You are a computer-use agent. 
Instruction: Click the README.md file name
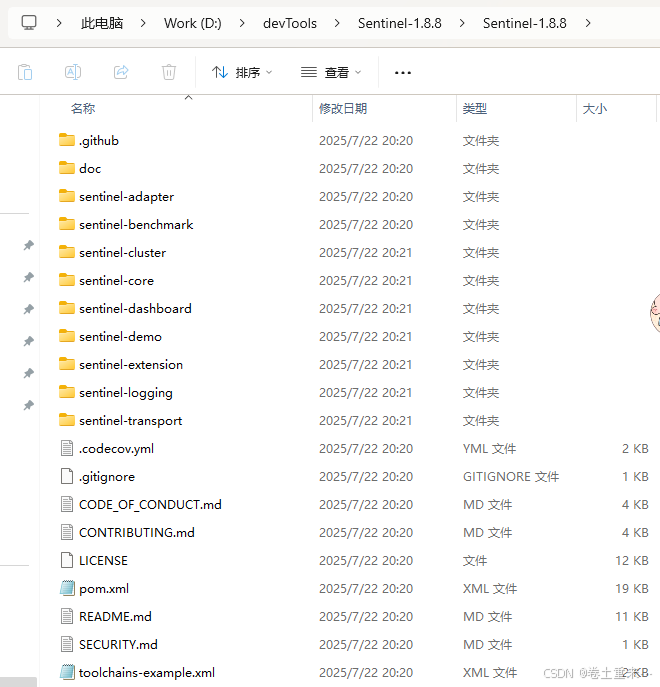(x=115, y=617)
